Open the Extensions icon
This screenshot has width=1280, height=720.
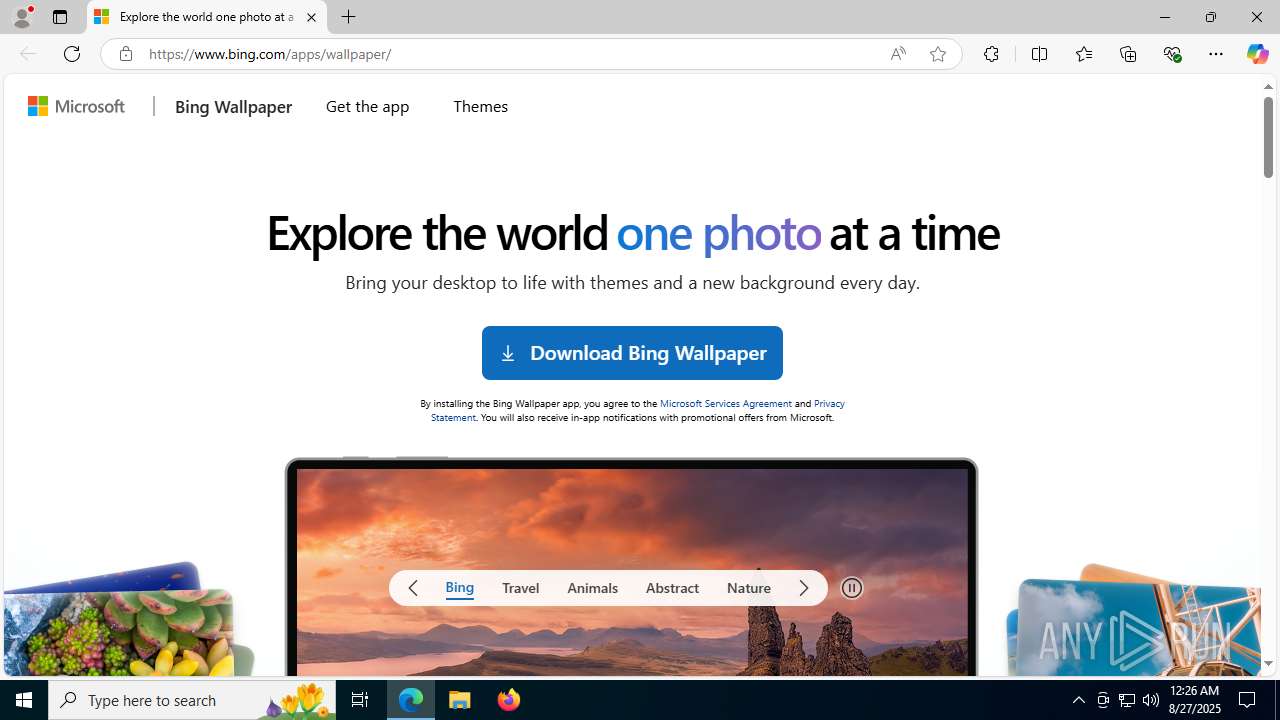point(990,54)
